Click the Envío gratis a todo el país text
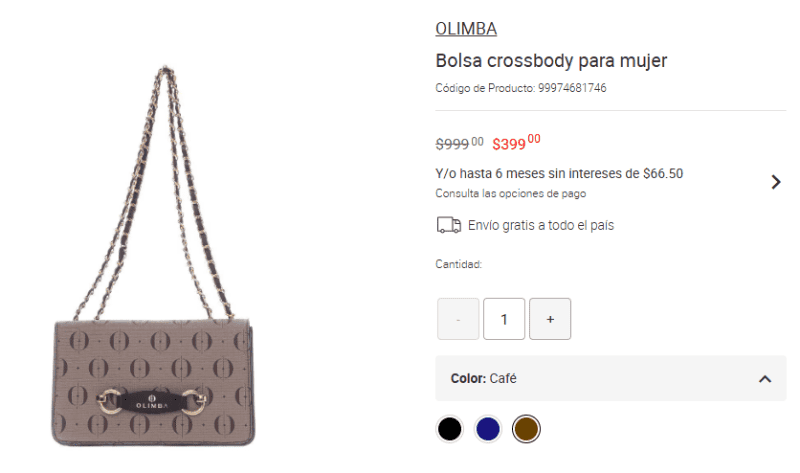The height and width of the screenshot is (473, 800). (x=541, y=225)
